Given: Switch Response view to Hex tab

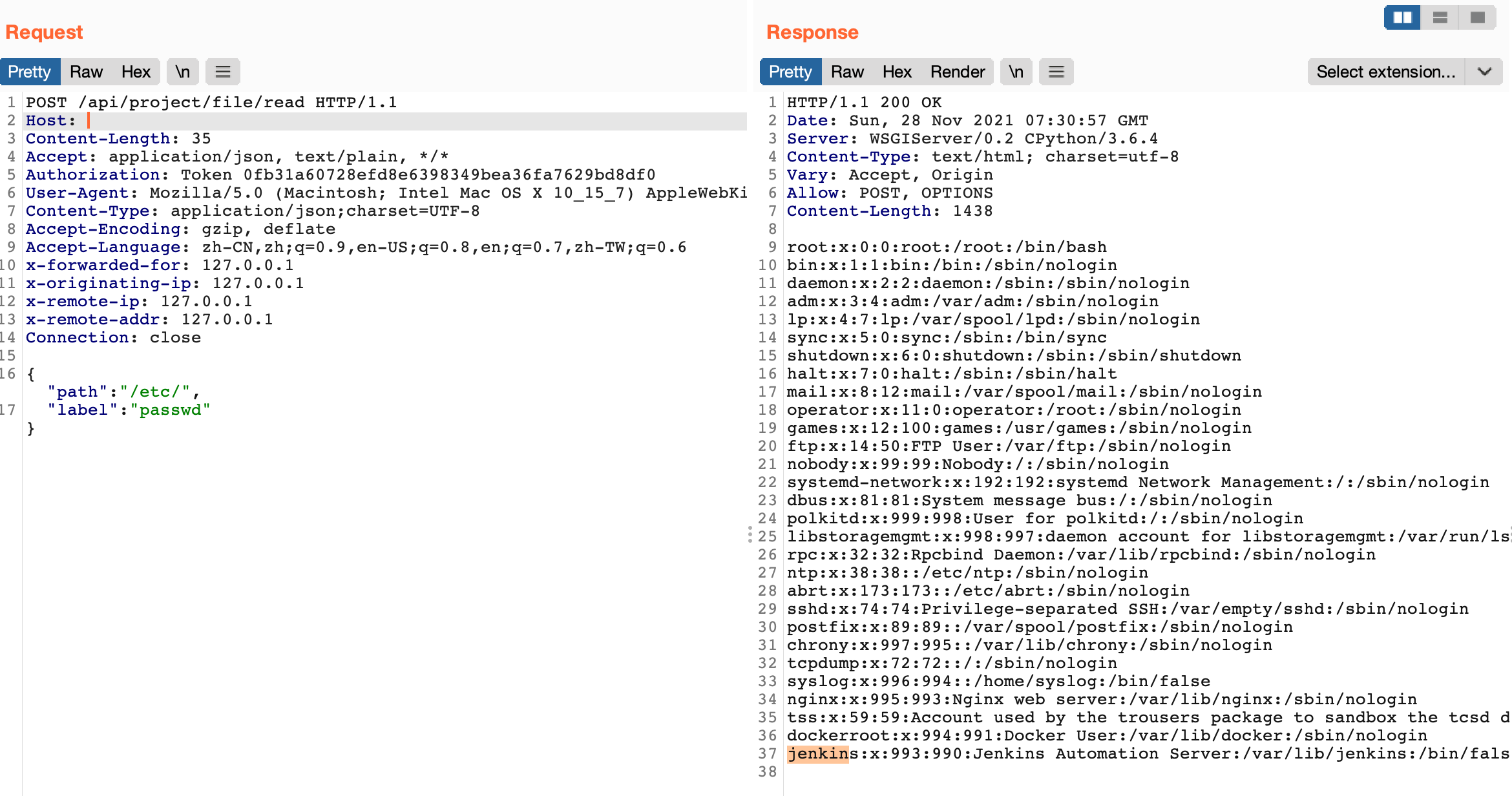Looking at the screenshot, I should [897, 72].
